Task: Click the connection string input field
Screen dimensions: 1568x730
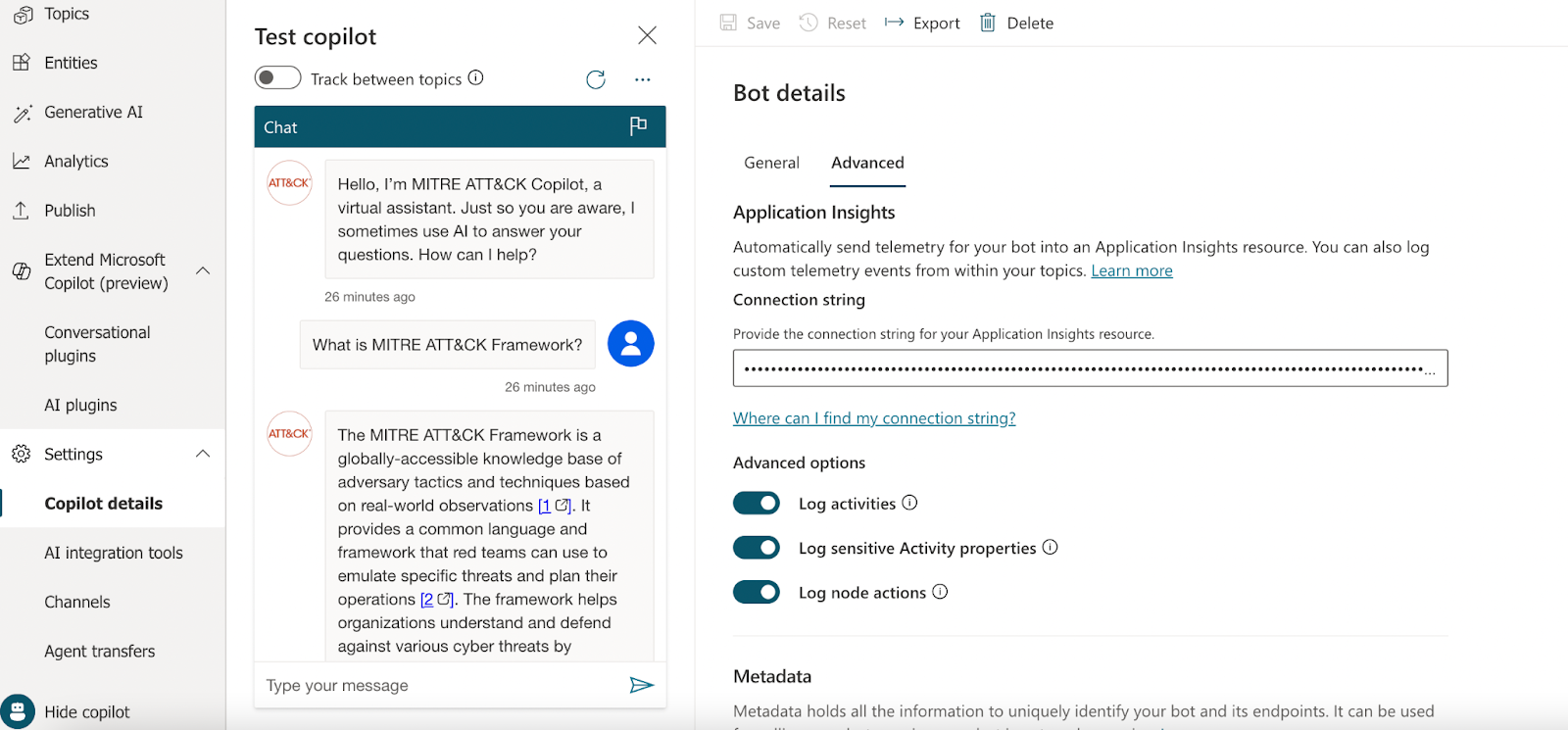Action: pyautogui.click(x=1090, y=368)
